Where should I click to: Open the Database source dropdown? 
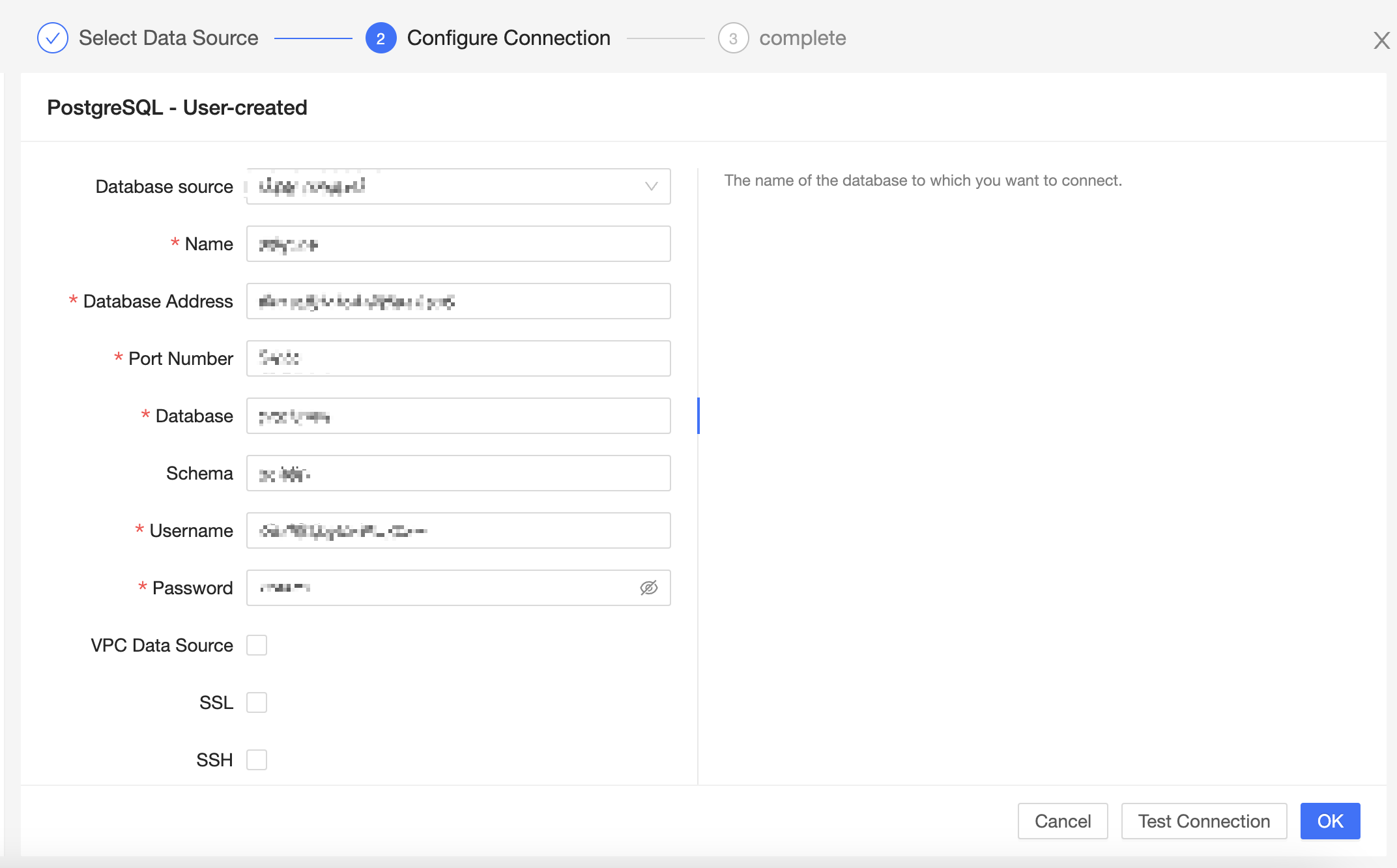pos(459,186)
